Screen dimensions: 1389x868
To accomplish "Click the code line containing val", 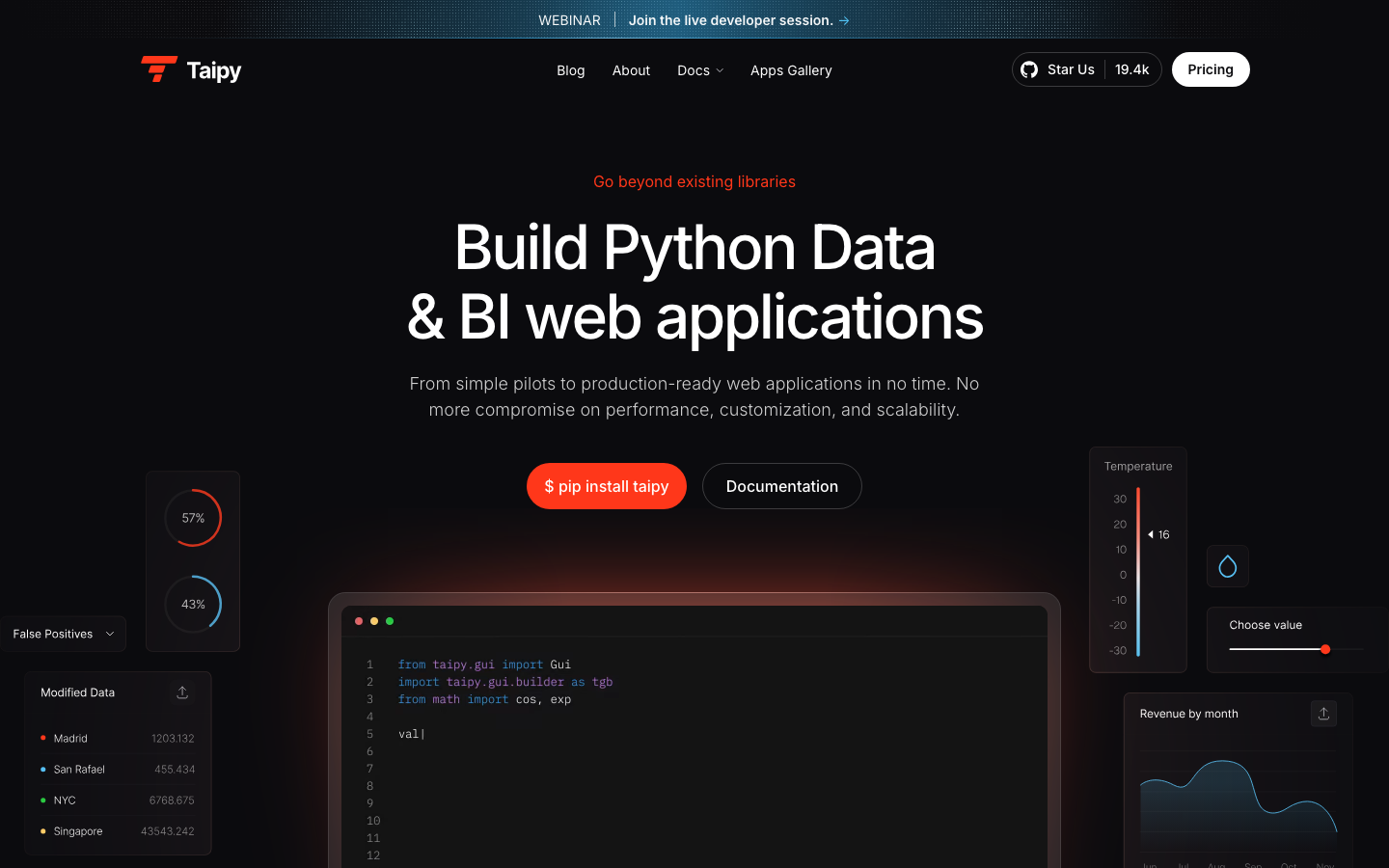I will pos(412,734).
